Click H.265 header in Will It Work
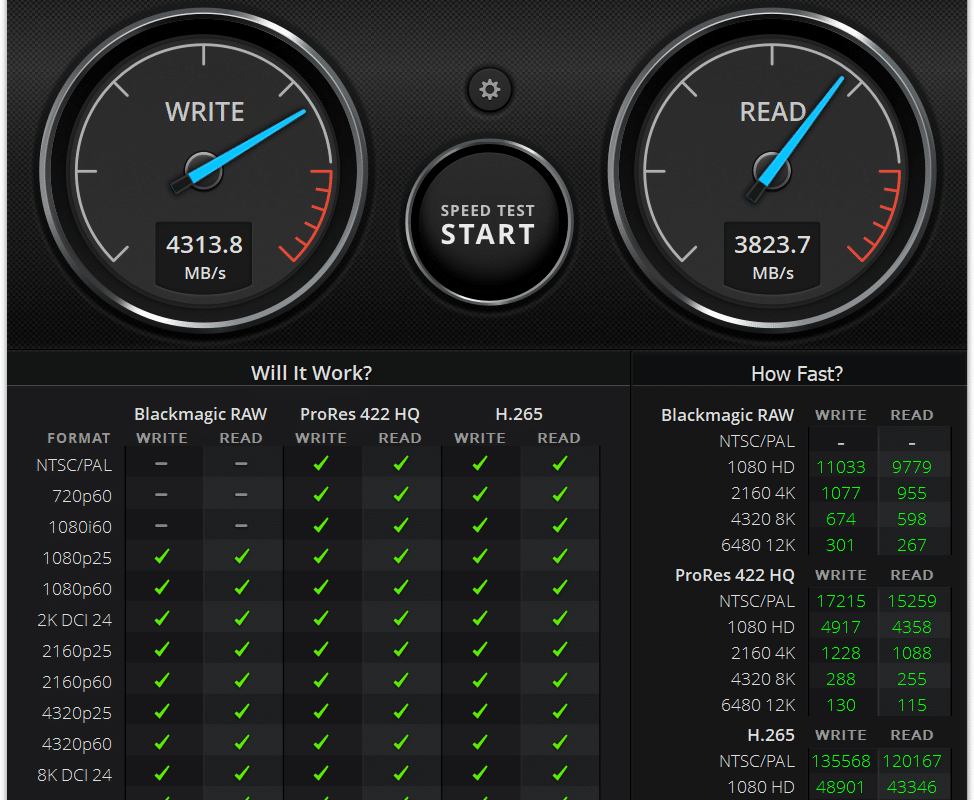The width and height of the screenshot is (974, 800). click(519, 414)
